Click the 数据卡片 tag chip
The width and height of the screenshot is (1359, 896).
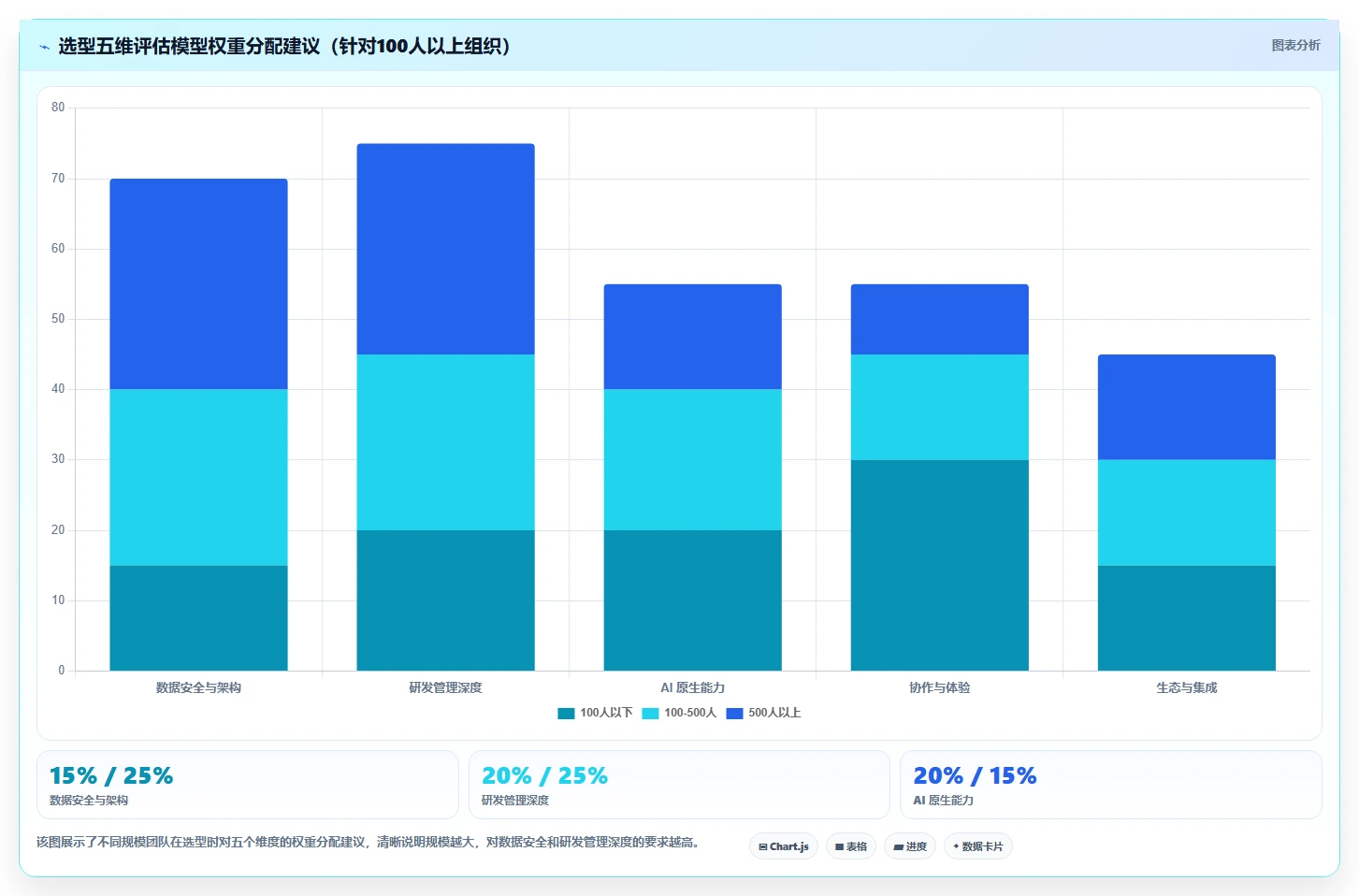pyautogui.click(x=978, y=846)
